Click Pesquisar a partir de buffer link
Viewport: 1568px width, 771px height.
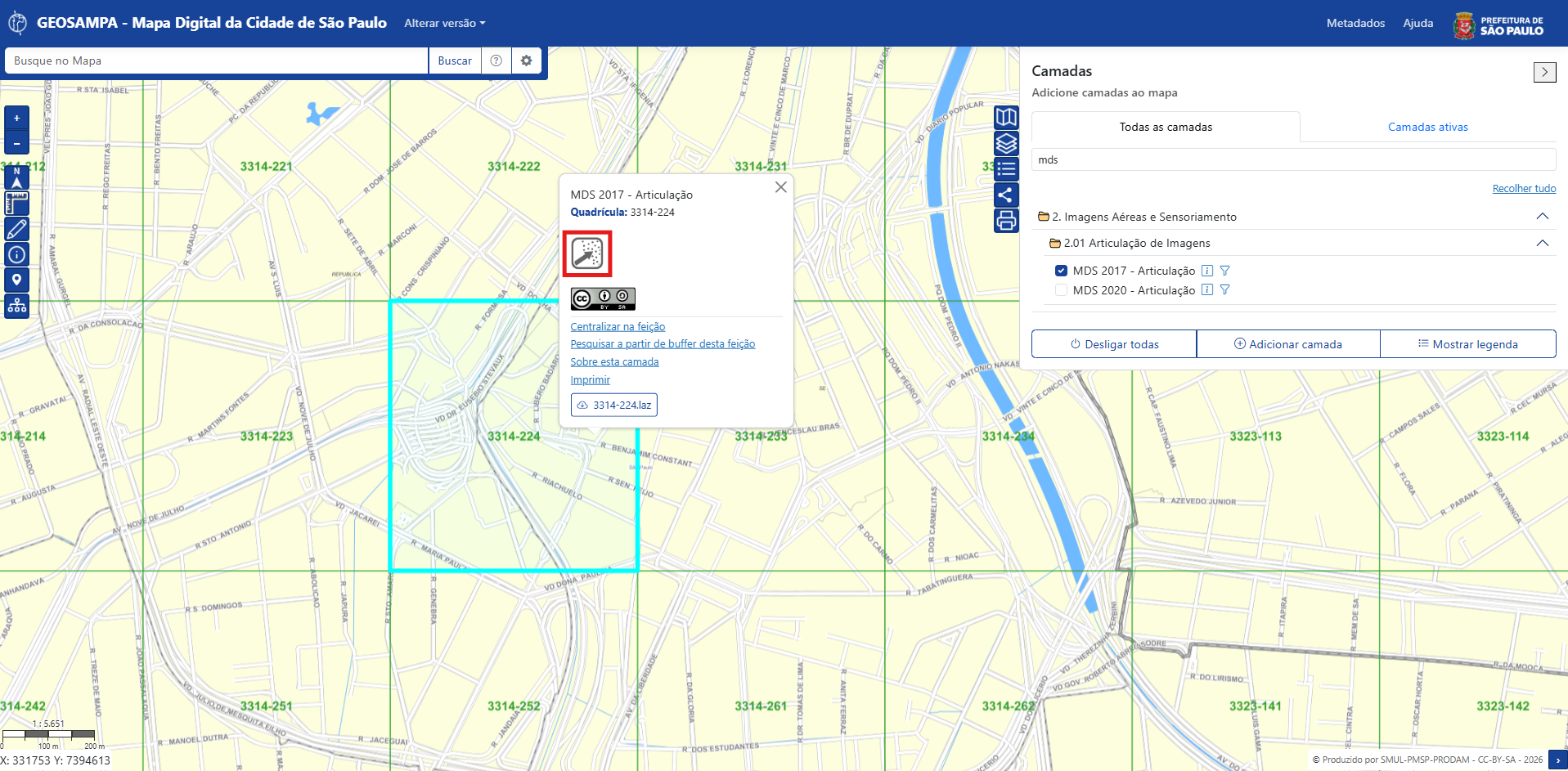click(x=663, y=344)
